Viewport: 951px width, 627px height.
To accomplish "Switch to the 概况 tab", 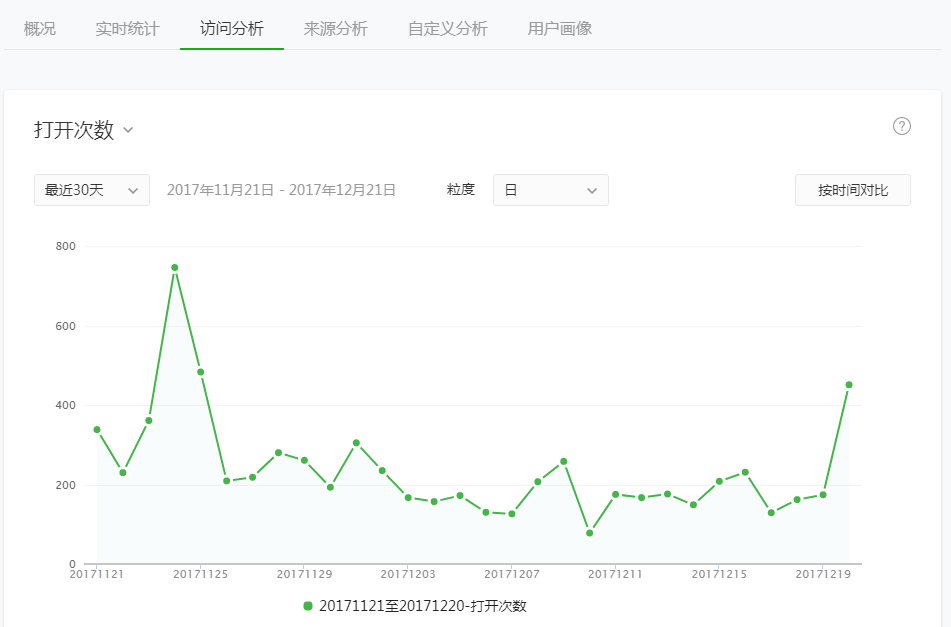I will click(x=40, y=28).
